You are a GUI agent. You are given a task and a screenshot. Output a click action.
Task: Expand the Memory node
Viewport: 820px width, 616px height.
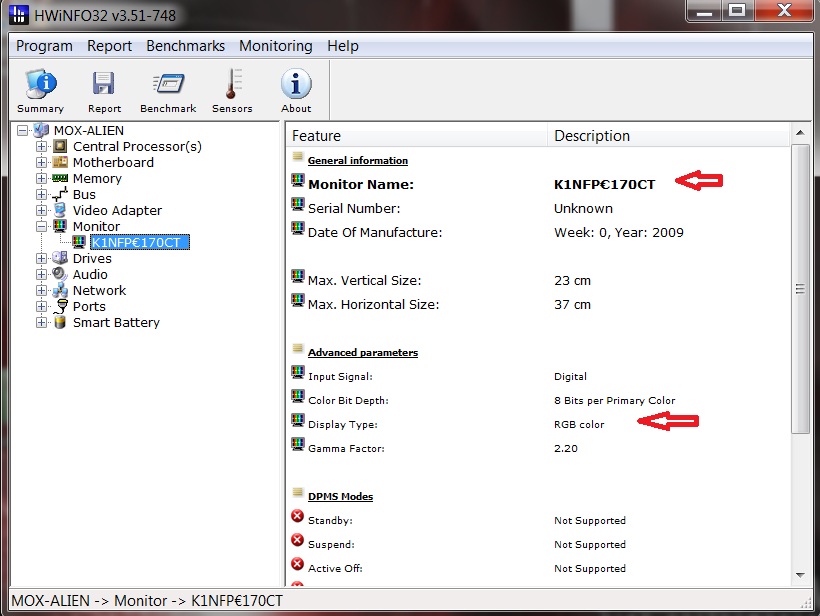(x=41, y=178)
